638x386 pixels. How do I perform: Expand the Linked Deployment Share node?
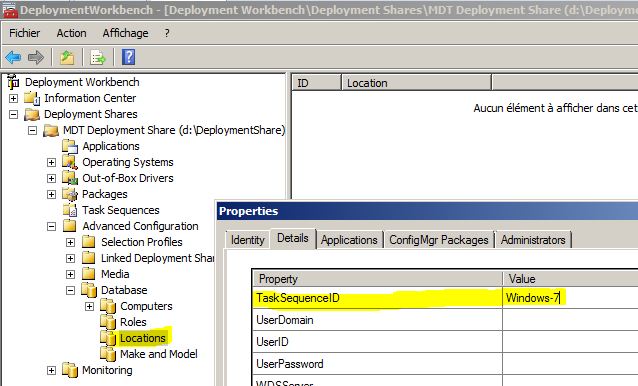(x=70, y=258)
